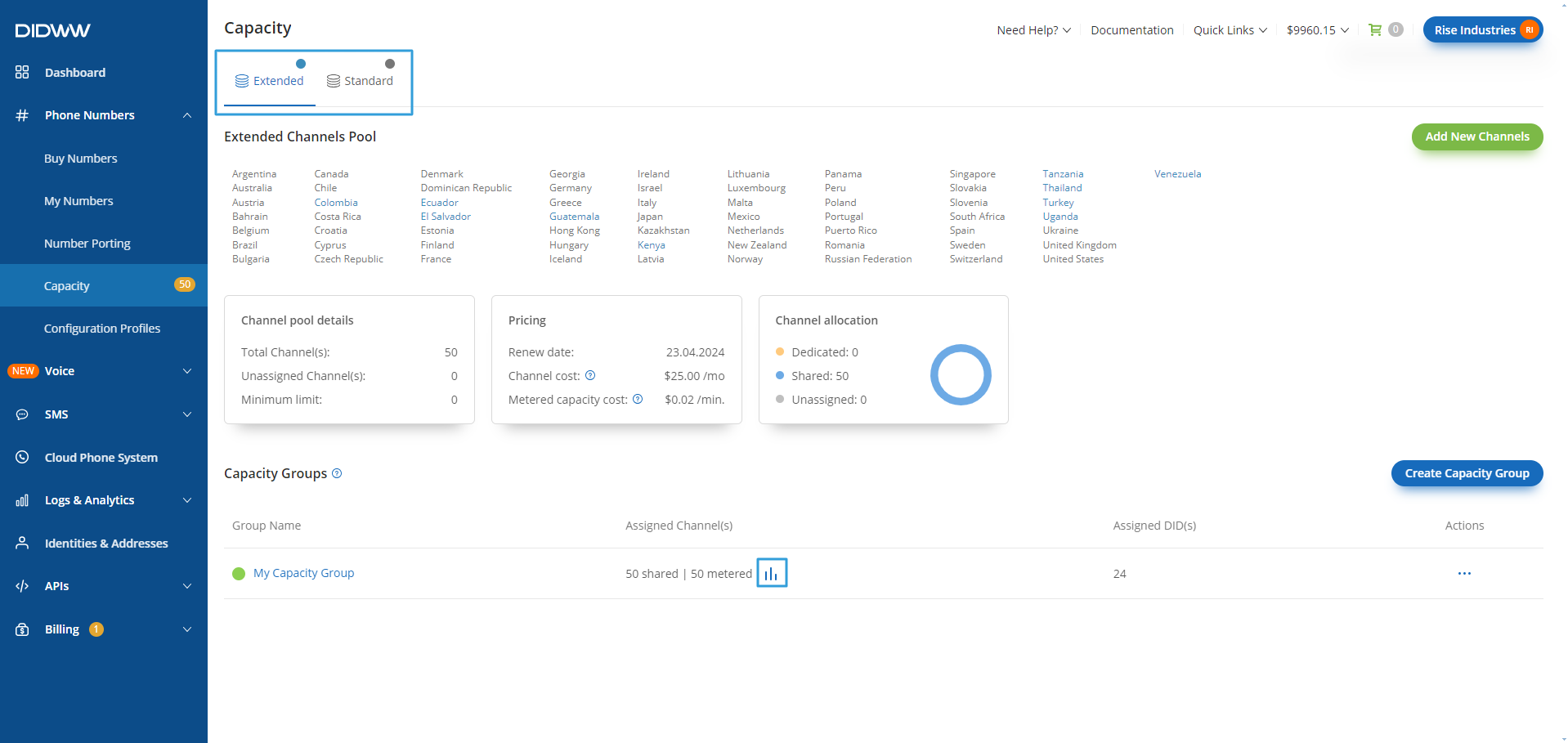
Task: Click Create Capacity Group button
Action: tap(1467, 473)
